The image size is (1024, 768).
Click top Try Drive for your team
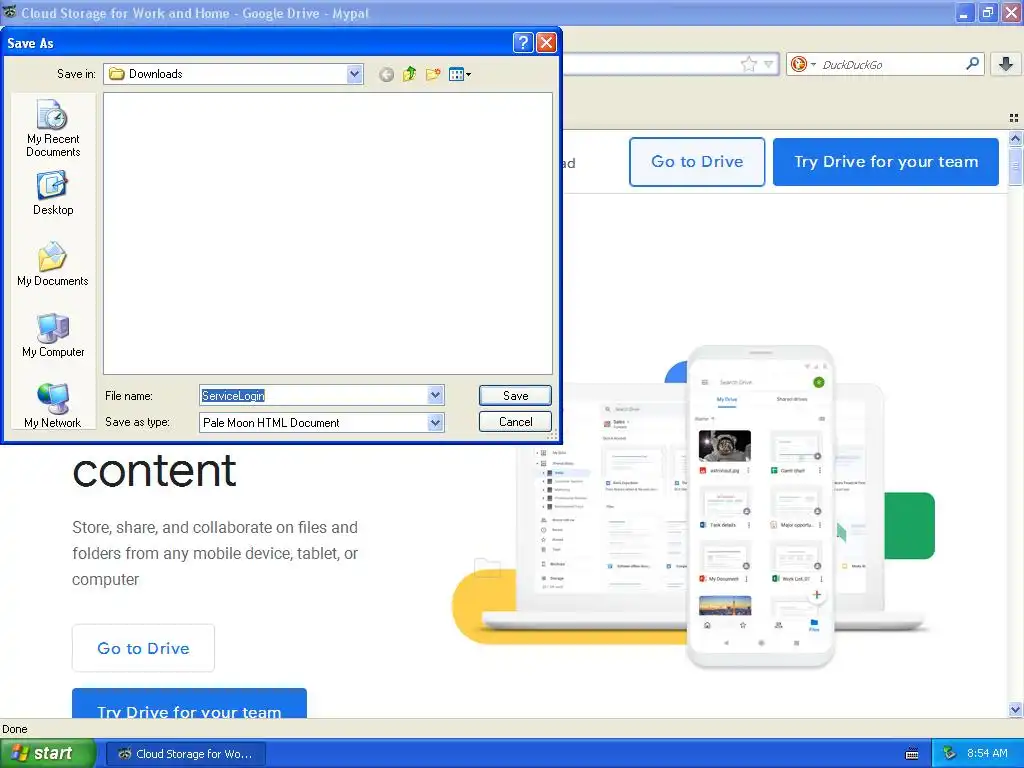click(886, 162)
